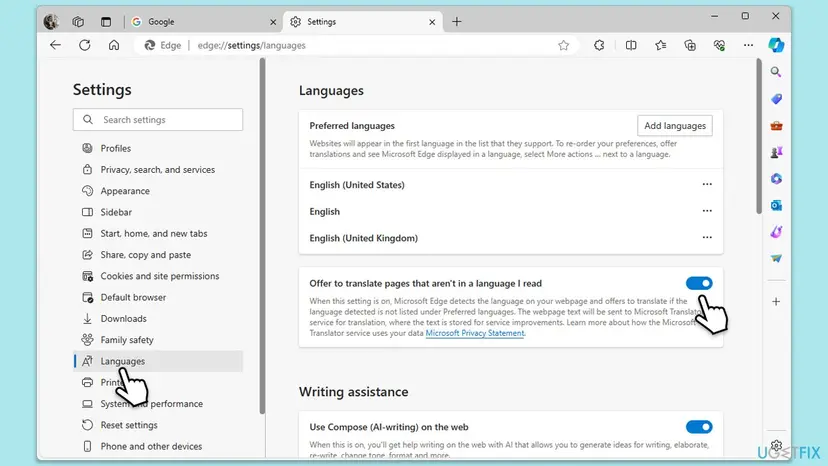
Task: Click the settings navigation scrollbar
Action: (x=262, y=237)
